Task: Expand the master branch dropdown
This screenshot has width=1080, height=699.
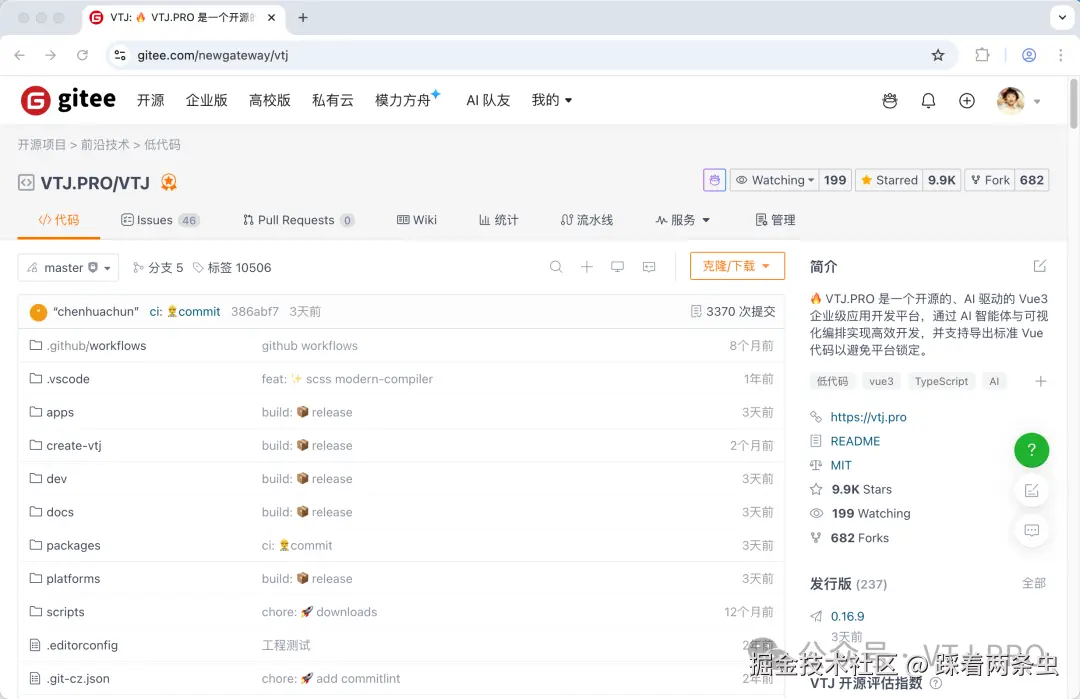Action: (x=68, y=268)
